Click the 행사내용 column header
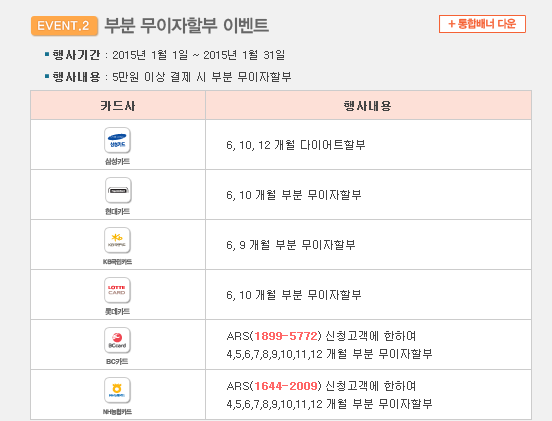This screenshot has height=421, width=552. click(368, 105)
